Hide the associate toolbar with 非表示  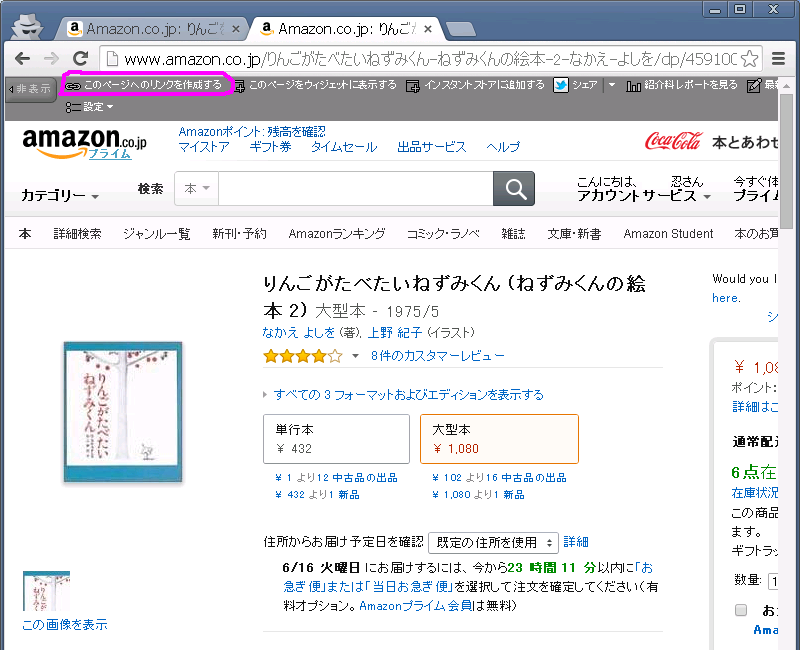pos(31,89)
